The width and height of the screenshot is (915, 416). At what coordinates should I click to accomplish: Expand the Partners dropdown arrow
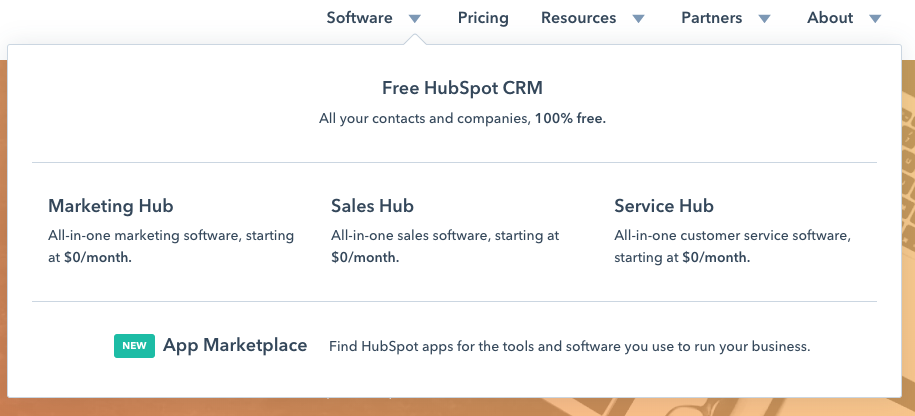tap(765, 18)
